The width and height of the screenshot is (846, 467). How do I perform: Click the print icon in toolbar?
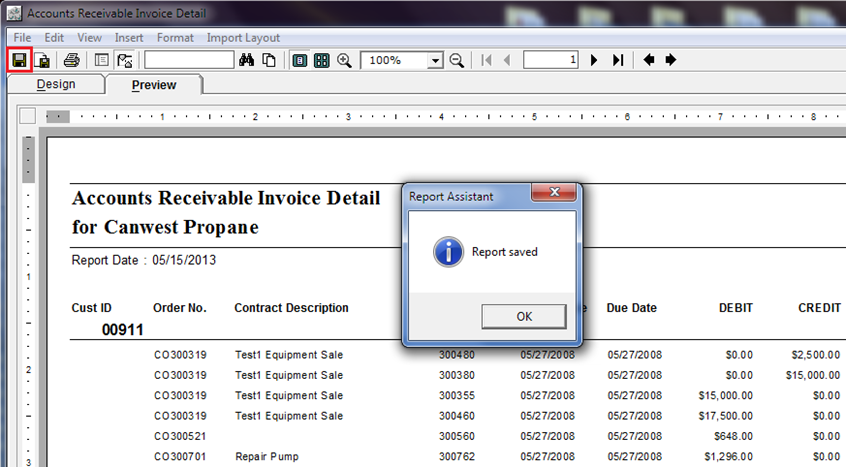coord(72,60)
